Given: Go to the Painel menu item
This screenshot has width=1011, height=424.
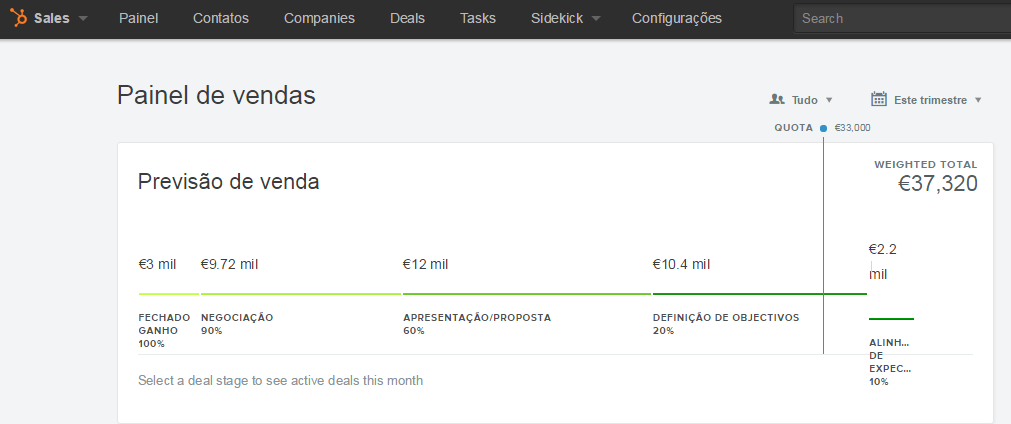Looking at the screenshot, I should click(x=138, y=18).
